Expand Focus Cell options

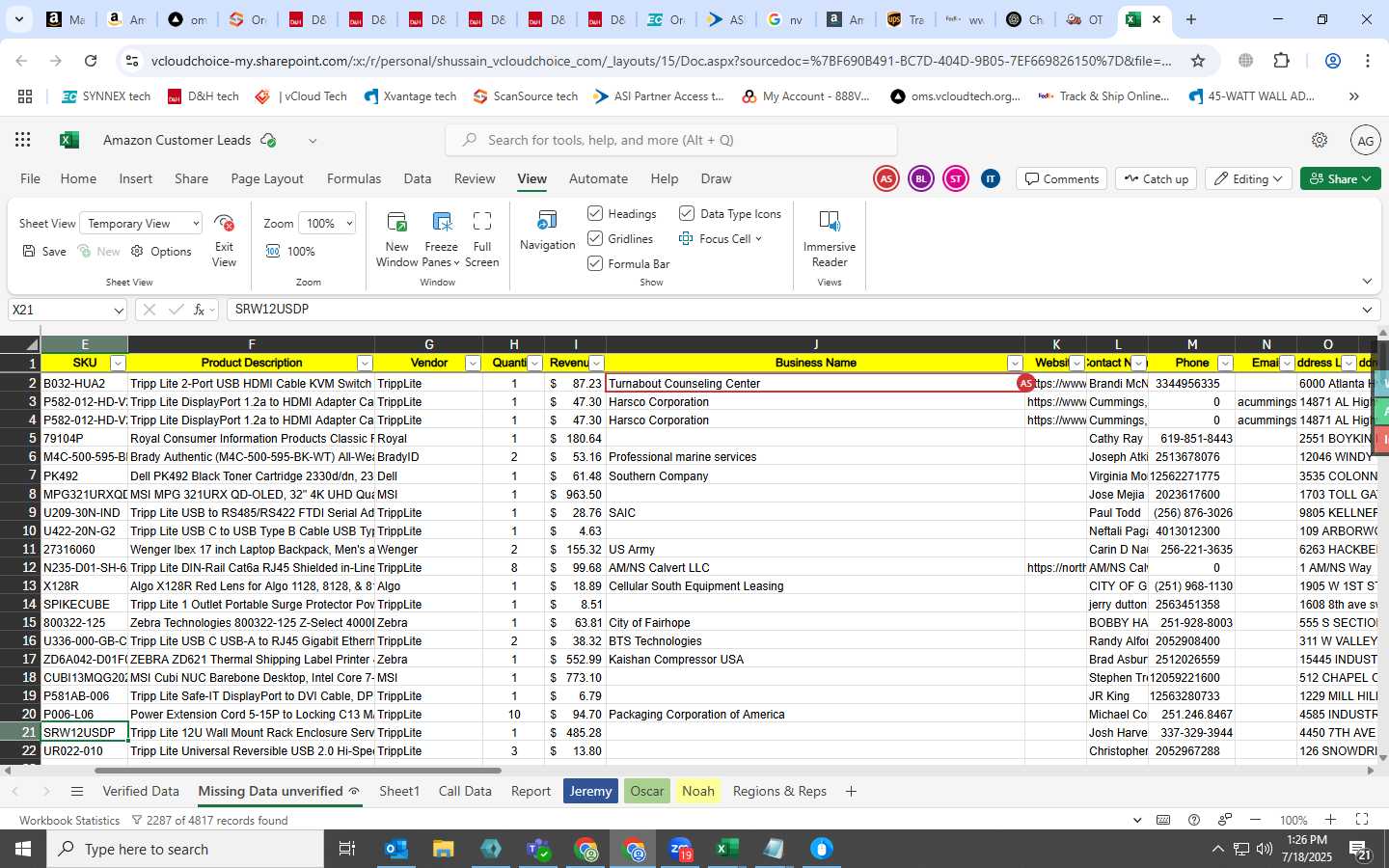758,239
